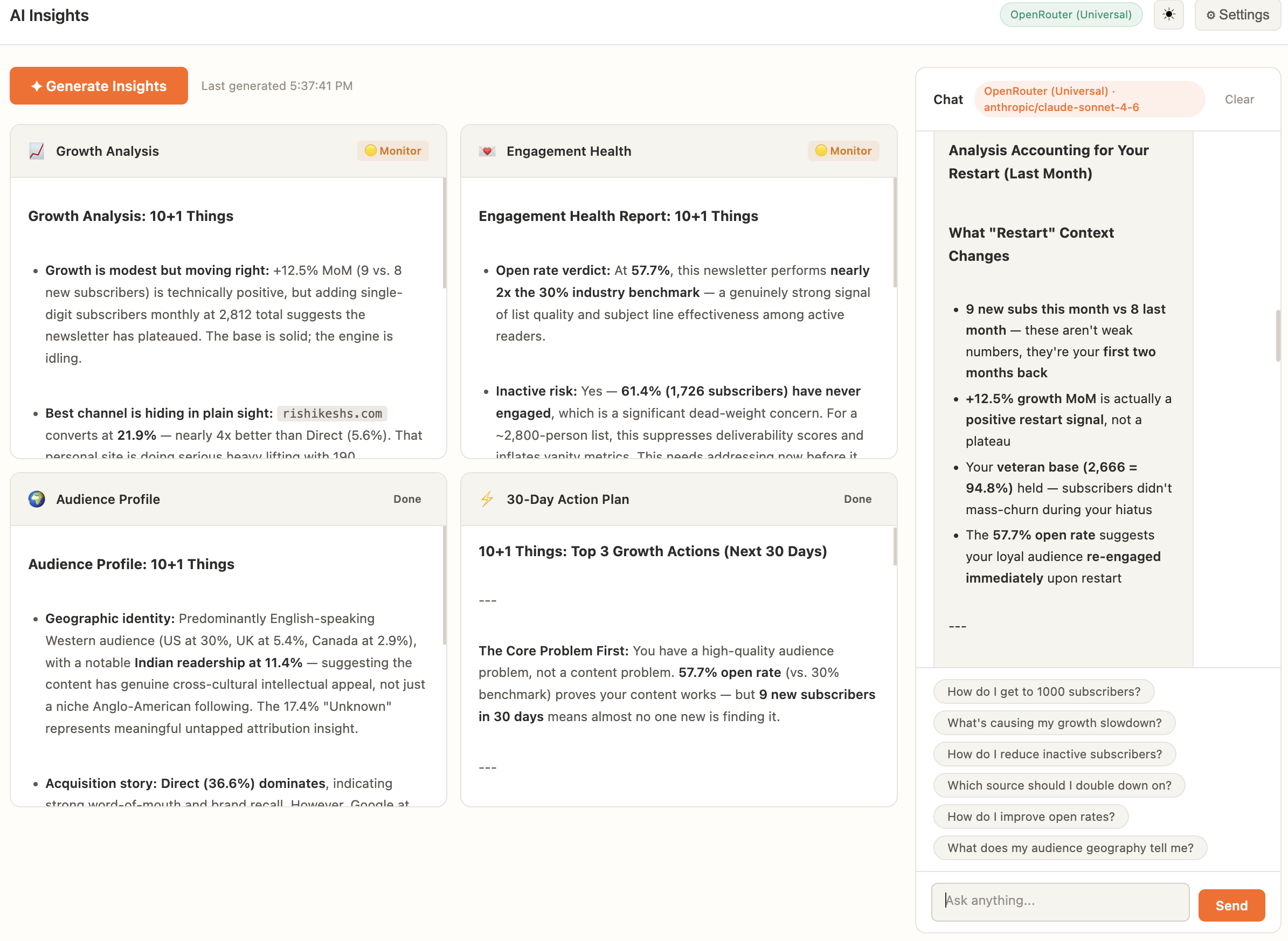The height and width of the screenshot is (941, 1288).
Task: Click the 'Geographic identity:' bullet label
Action: [x=110, y=619]
